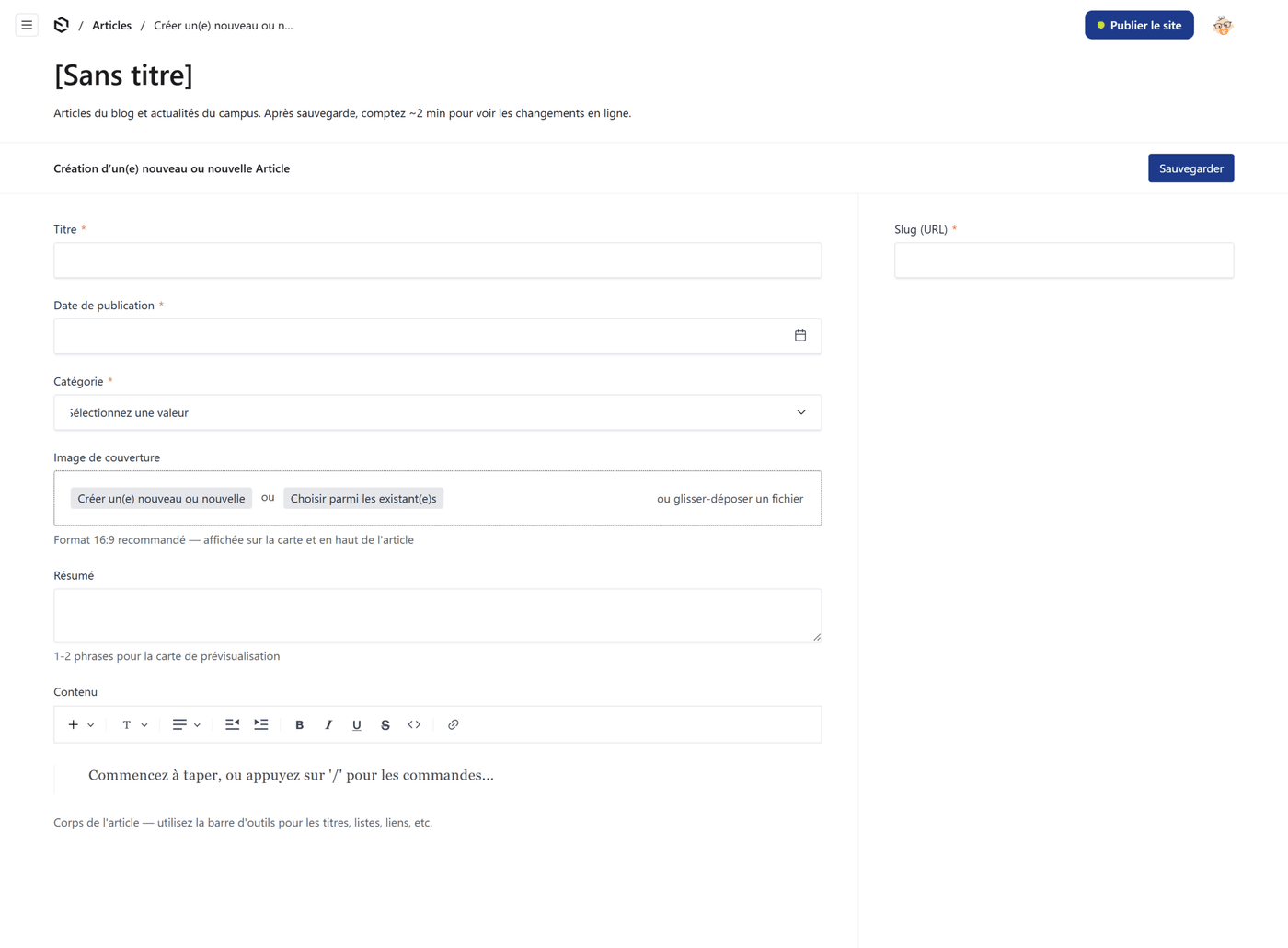Select the inline code icon
Screen dimensions: 1288x948
pos(414,724)
